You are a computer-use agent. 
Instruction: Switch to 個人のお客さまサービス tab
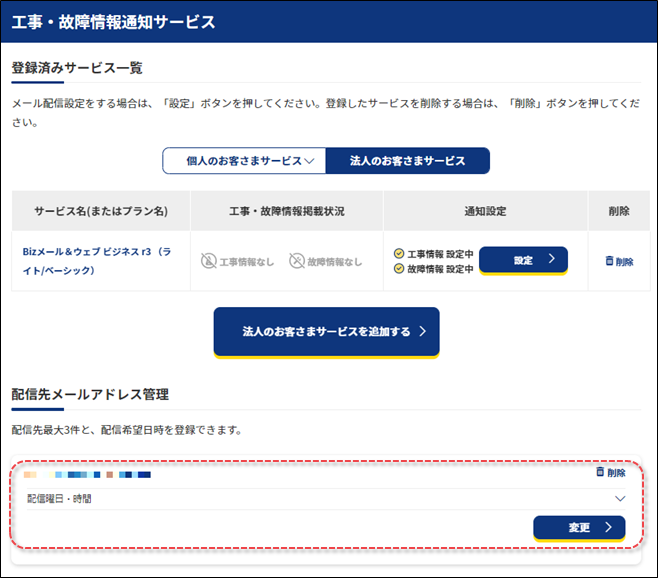pyautogui.click(x=244, y=161)
